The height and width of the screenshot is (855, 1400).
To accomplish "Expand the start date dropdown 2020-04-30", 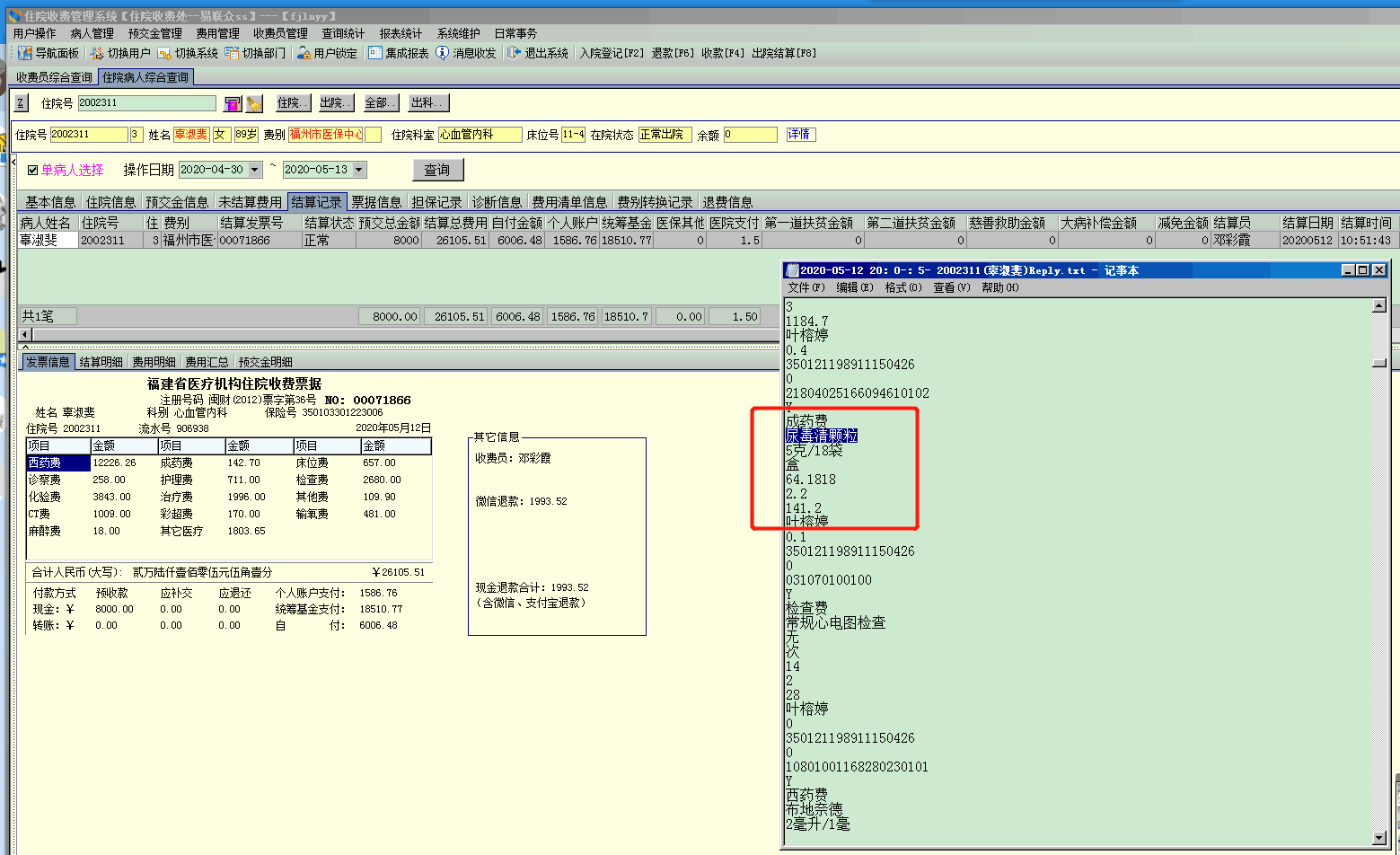I will pyautogui.click(x=255, y=170).
